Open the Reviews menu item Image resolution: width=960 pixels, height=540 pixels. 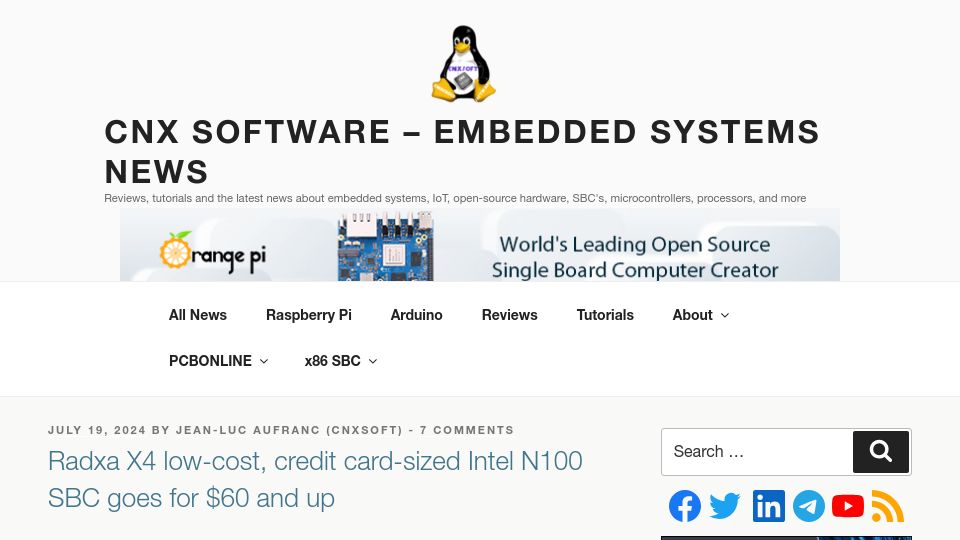(509, 315)
